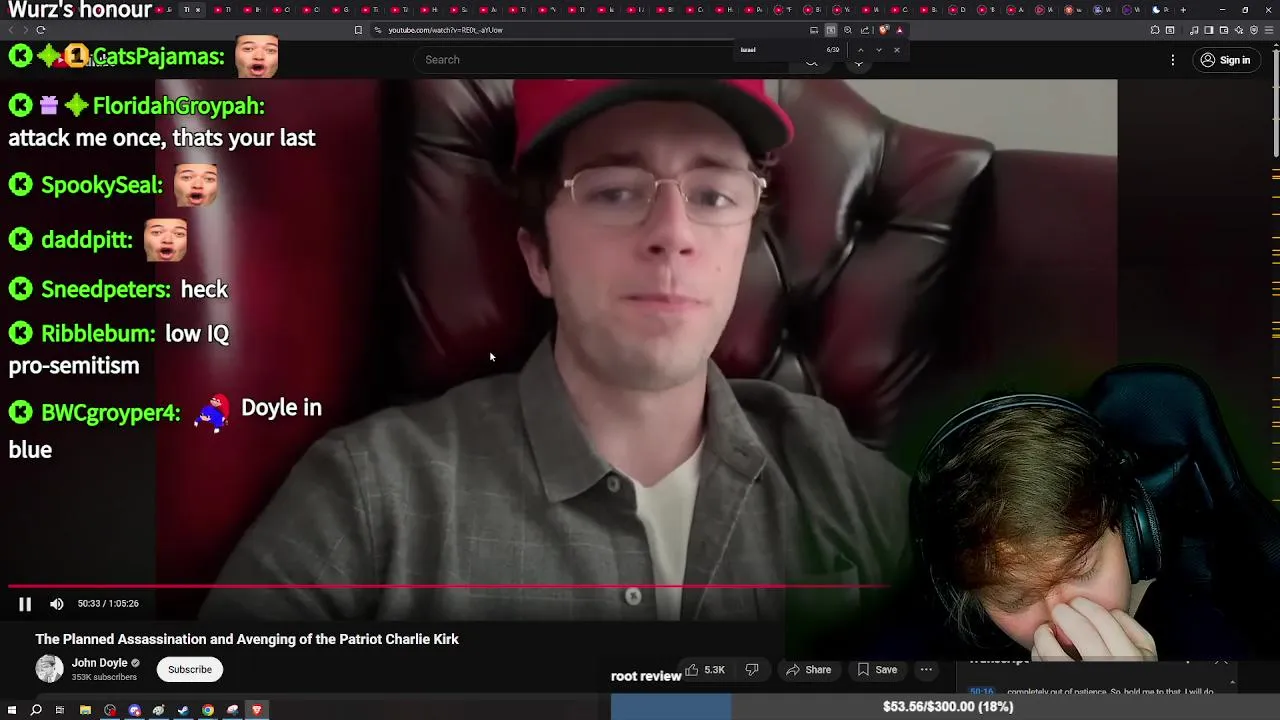The image size is (1280, 720).
Task: Open YouTube settings three-dot menu
Action: pyautogui.click(x=1173, y=60)
